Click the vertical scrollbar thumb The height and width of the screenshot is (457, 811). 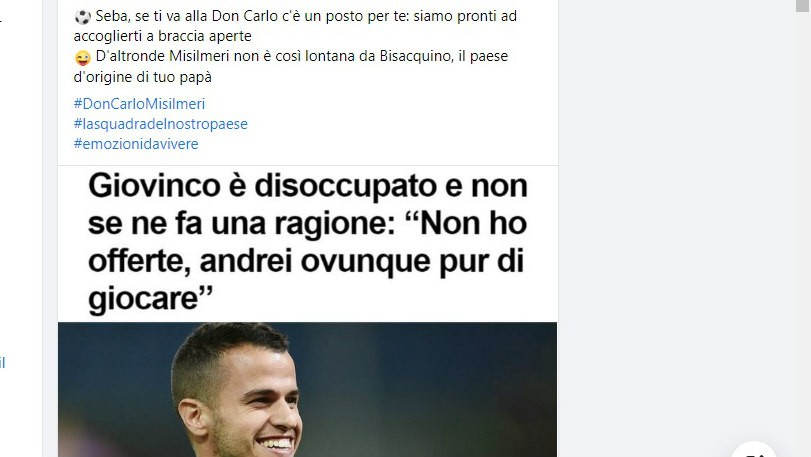(803, 5)
